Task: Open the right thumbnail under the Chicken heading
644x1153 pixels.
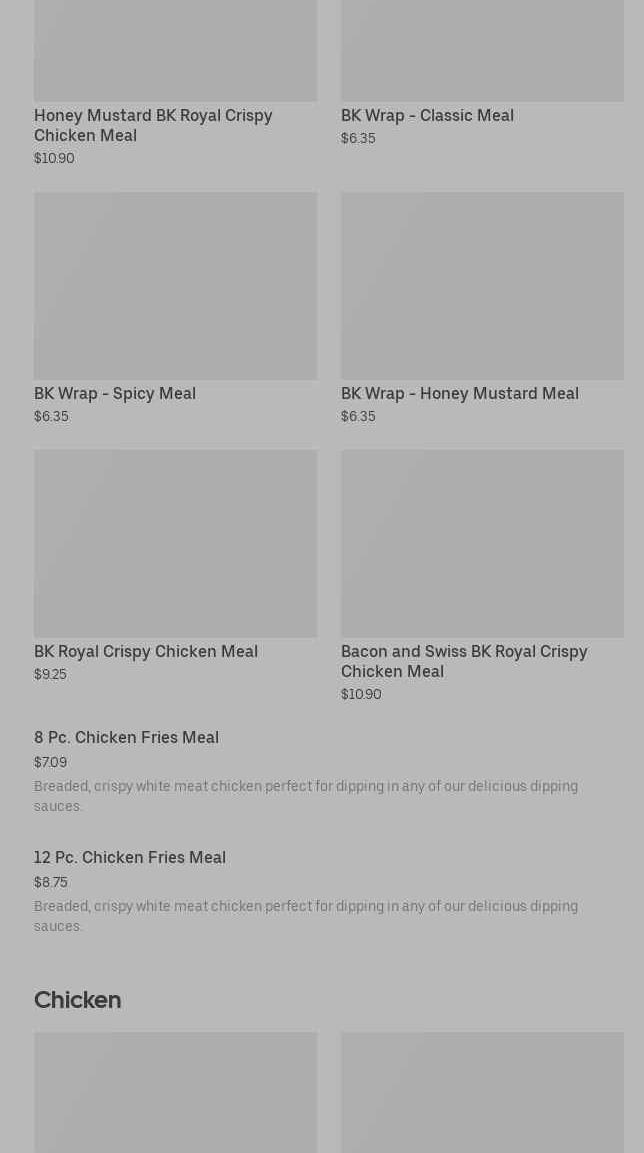Action: click(482, 1092)
